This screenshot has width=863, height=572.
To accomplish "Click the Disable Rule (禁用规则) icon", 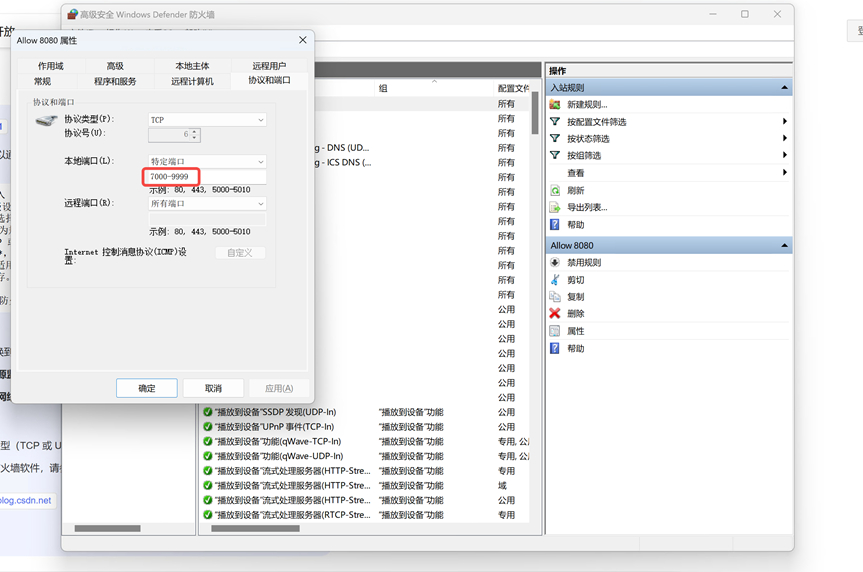I will pyautogui.click(x=555, y=263).
